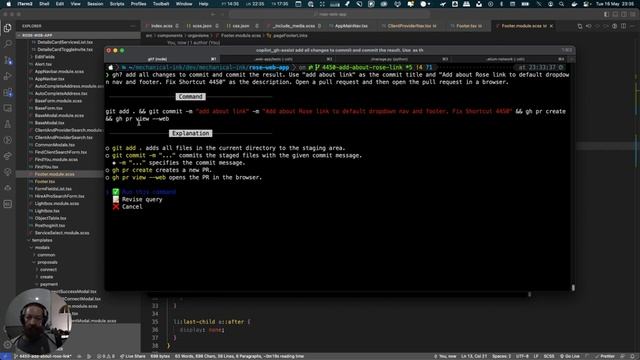The image size is (640, 360).
Task: Open the Testing flask icon in the activity bar
Action: [x=8, y=124]
